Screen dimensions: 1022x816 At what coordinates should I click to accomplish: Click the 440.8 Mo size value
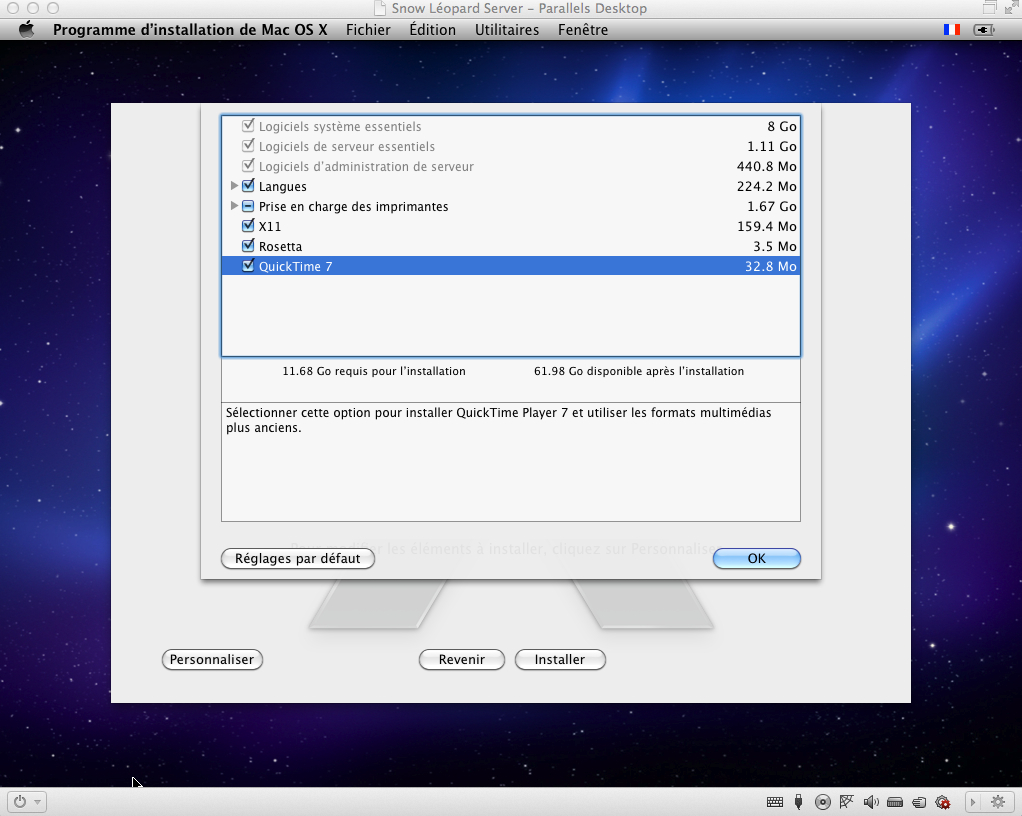point(766,166)
